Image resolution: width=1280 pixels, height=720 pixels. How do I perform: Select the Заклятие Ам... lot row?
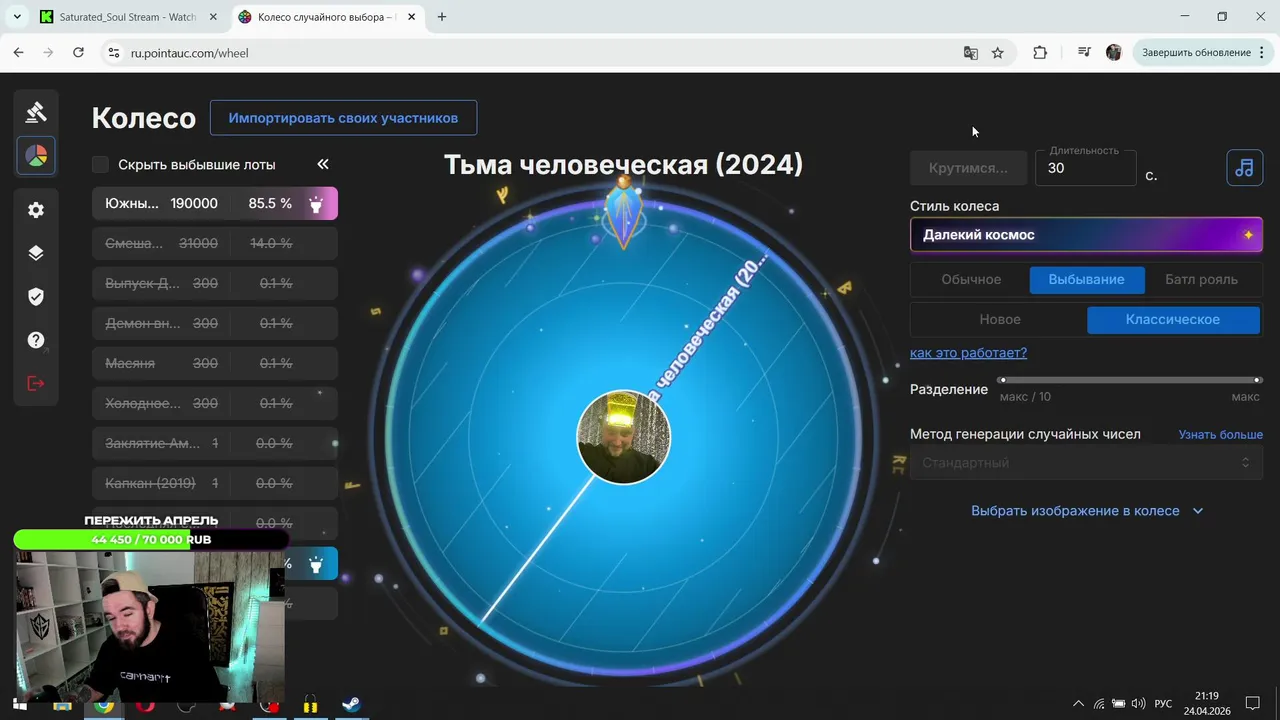point(215,444)
